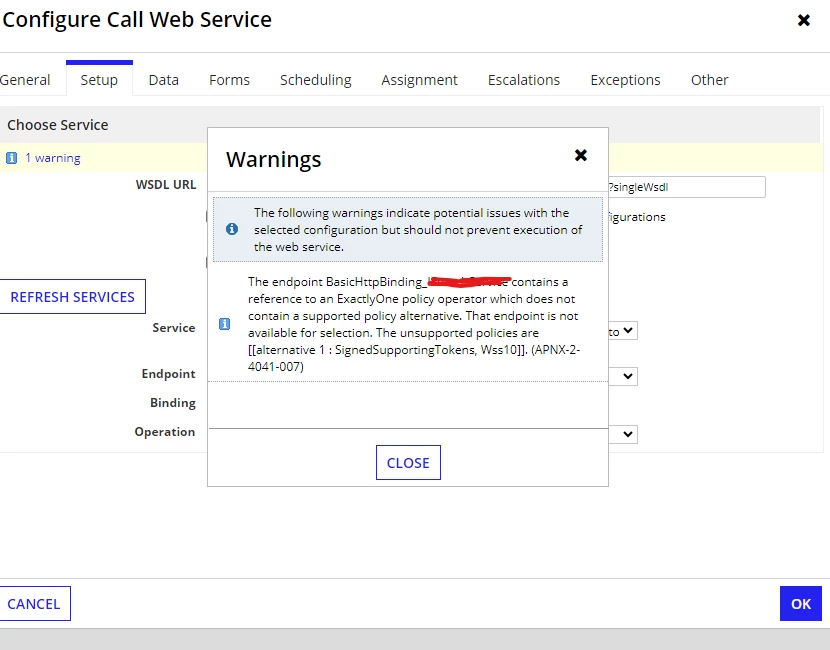Close the Configure Call Web Service window

pos(804,20)
